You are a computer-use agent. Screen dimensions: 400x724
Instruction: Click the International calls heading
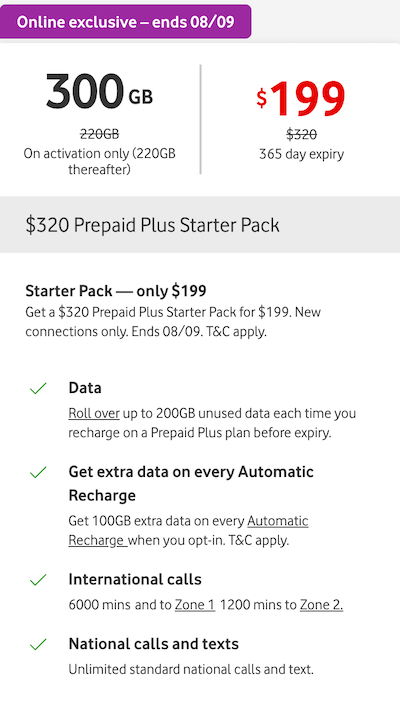(135, 579)
